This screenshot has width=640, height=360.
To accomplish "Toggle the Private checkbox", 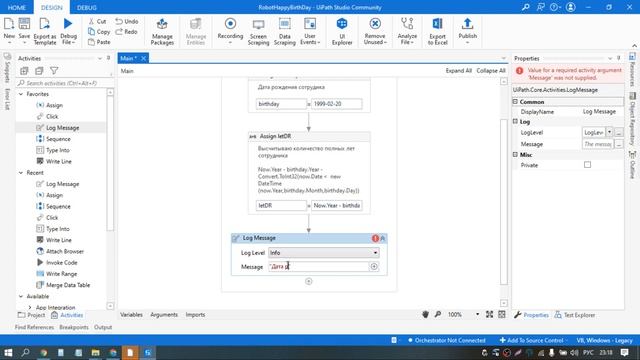I will coord(587,165).
